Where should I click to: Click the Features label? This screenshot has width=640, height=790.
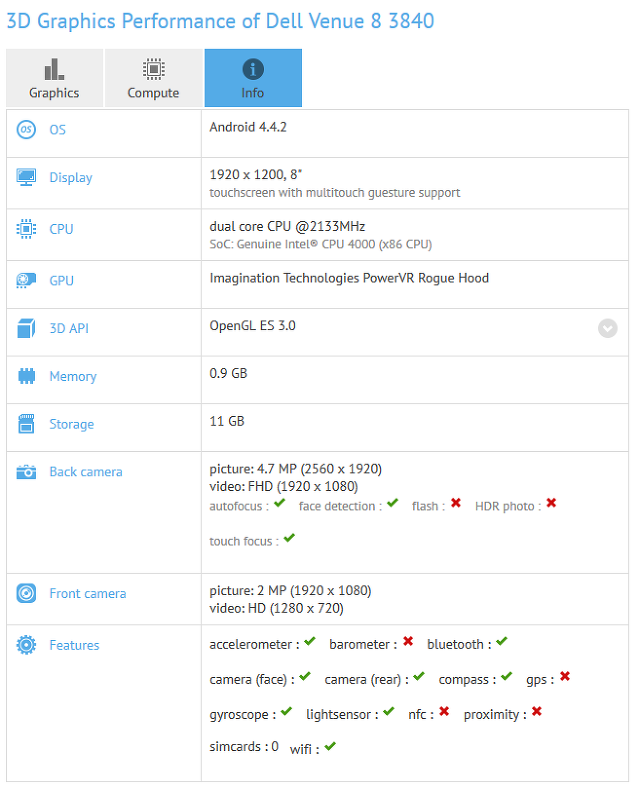point(74,645)
